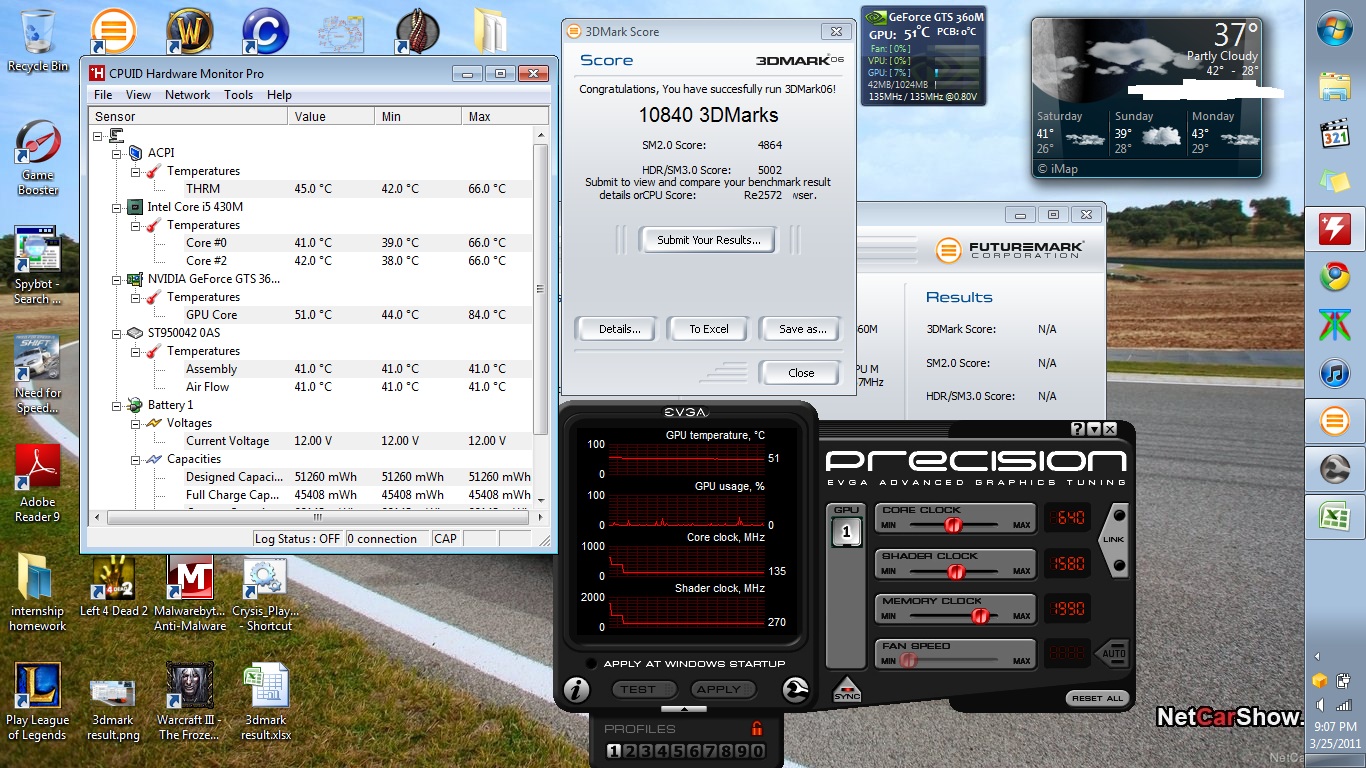Click the Shader Clock slider handle
Image resolution: width=1366 pixels, height=768 pixels.
tap(955, 571)
